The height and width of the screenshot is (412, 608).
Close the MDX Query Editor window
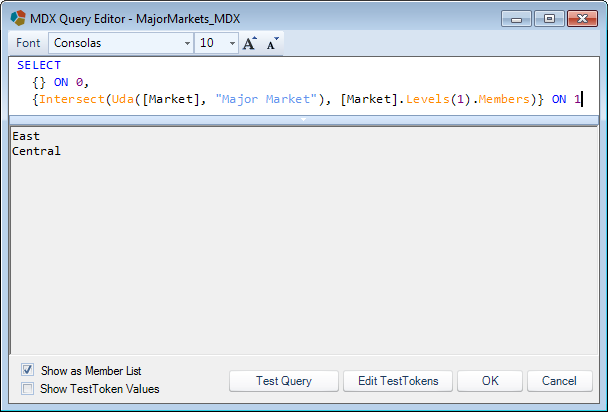pos(582,19)
